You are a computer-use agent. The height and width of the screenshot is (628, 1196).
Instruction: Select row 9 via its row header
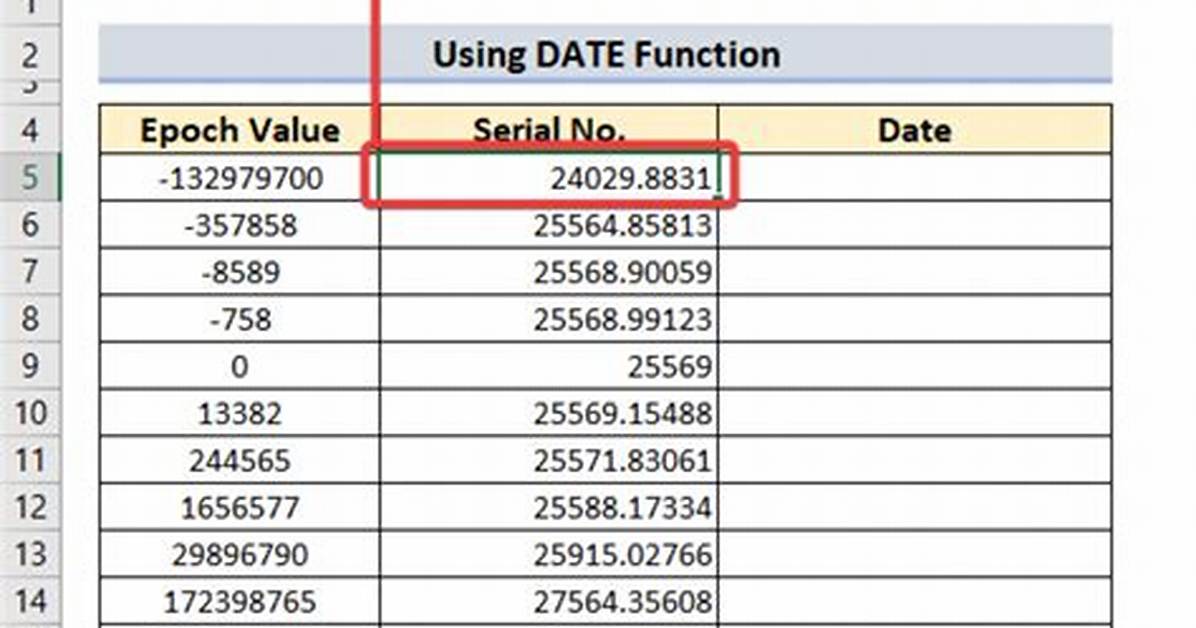pos(30,366)
